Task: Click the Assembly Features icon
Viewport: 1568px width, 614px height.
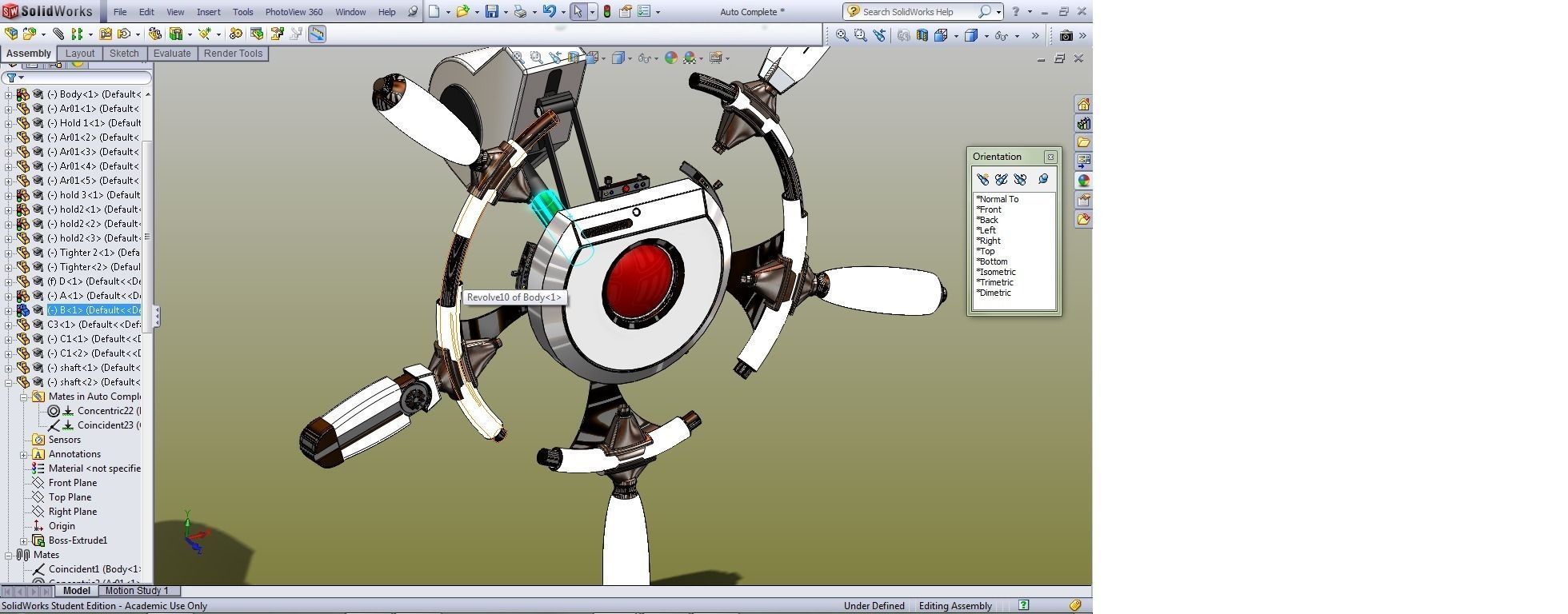Action: 176,34
